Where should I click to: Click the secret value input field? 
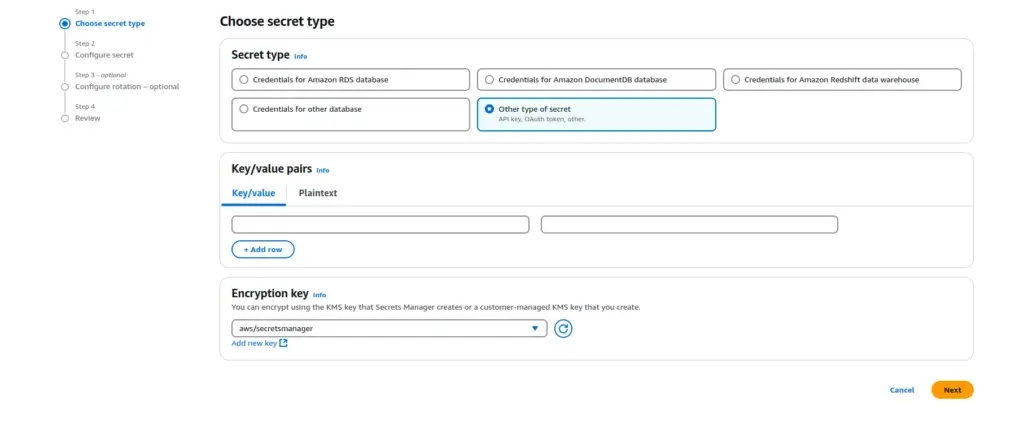pyautogui.click(x=689, y=224)
